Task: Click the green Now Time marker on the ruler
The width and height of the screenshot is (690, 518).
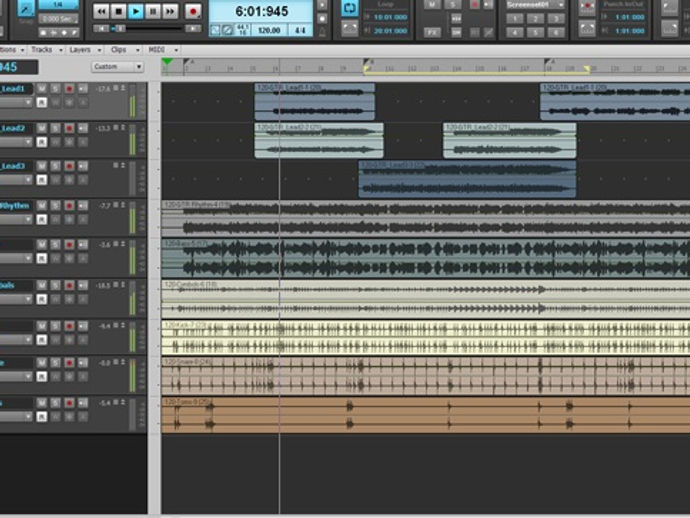Action: 167,61
